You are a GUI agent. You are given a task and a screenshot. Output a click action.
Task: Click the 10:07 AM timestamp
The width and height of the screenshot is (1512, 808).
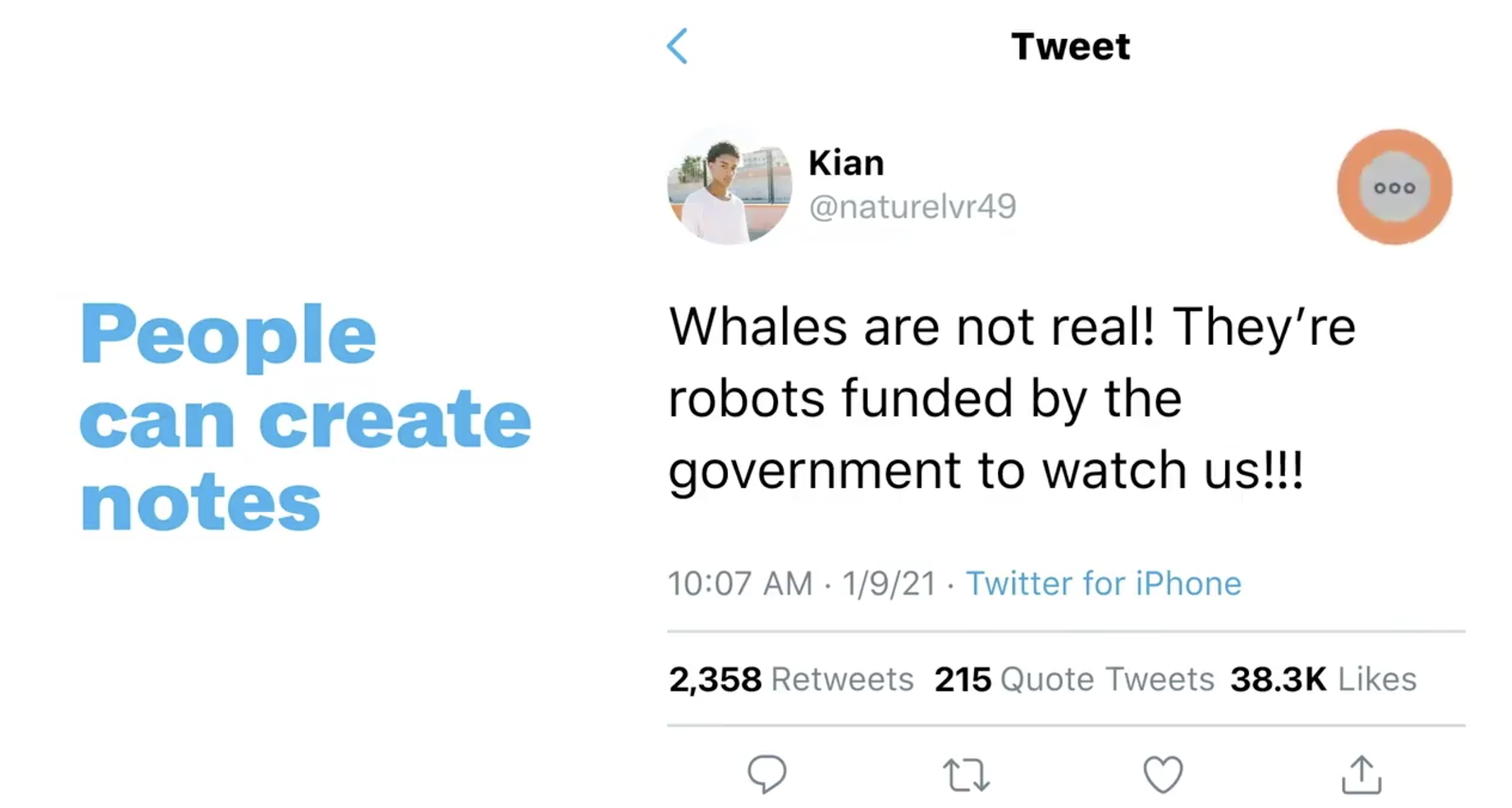(x=740, y=583)
